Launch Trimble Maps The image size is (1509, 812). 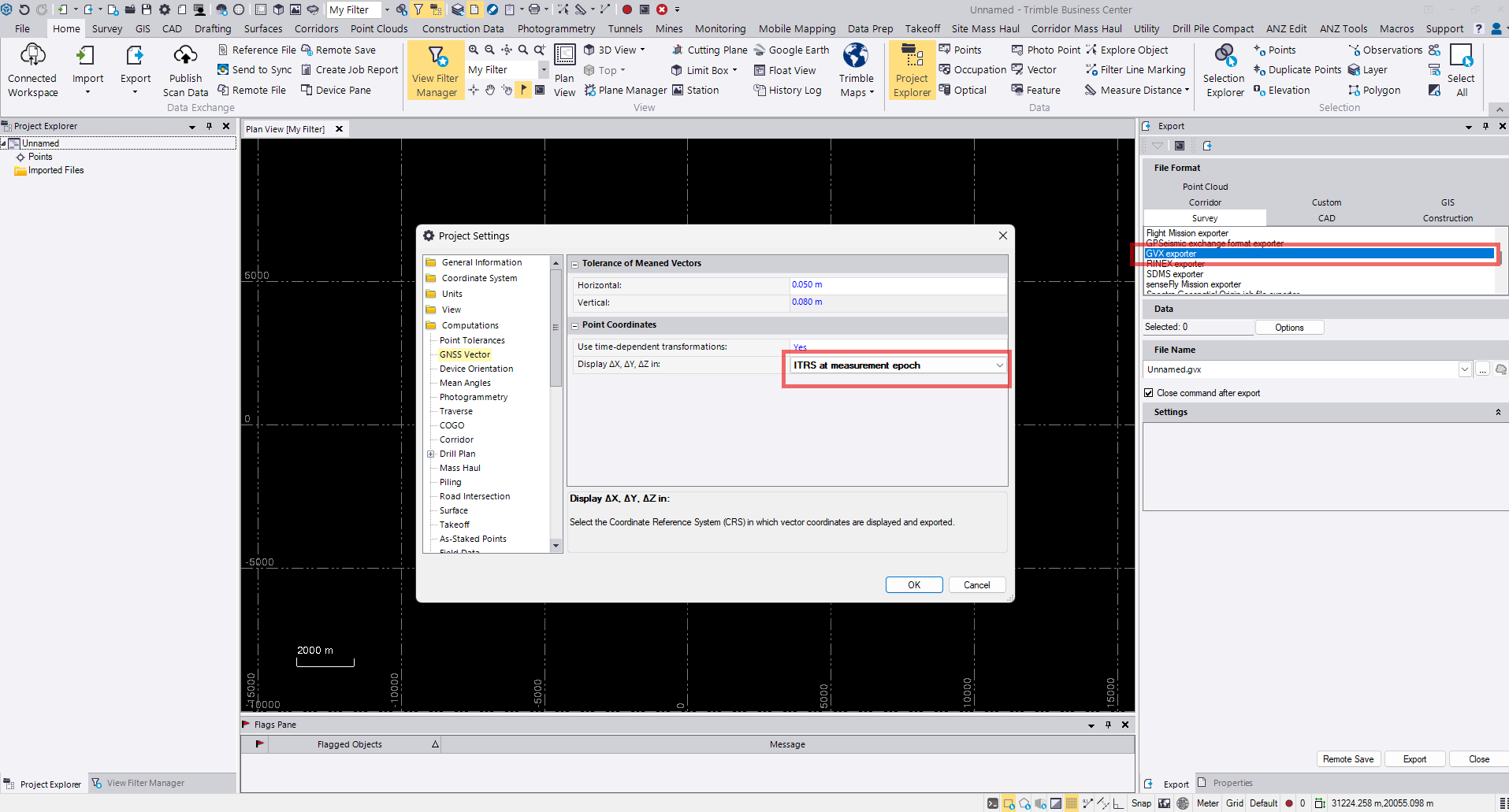click(857, 70)
